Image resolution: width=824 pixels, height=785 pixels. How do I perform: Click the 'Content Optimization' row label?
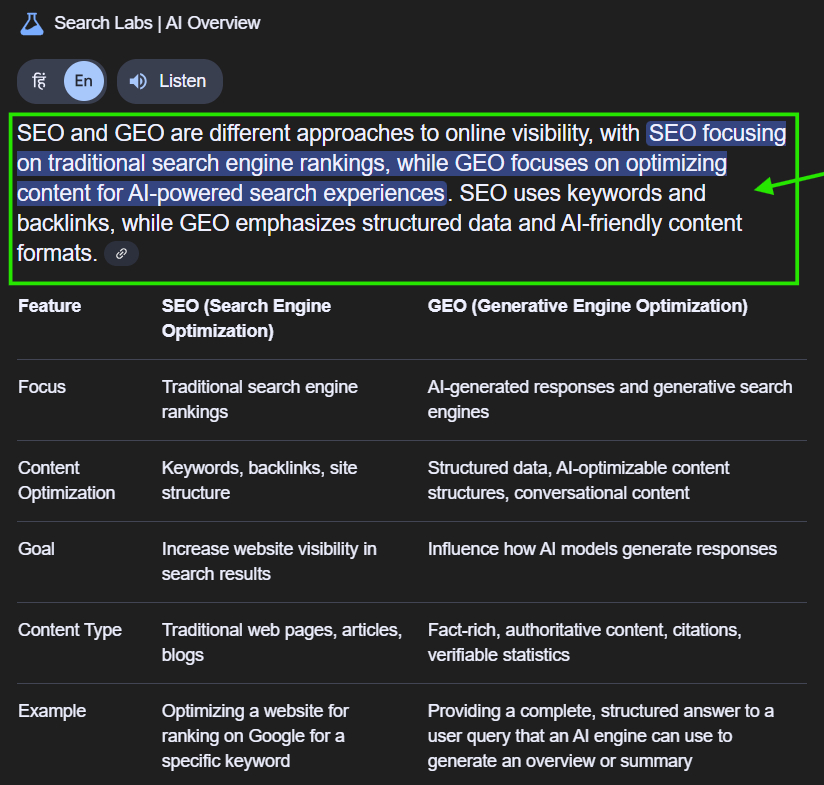point(66,480)
